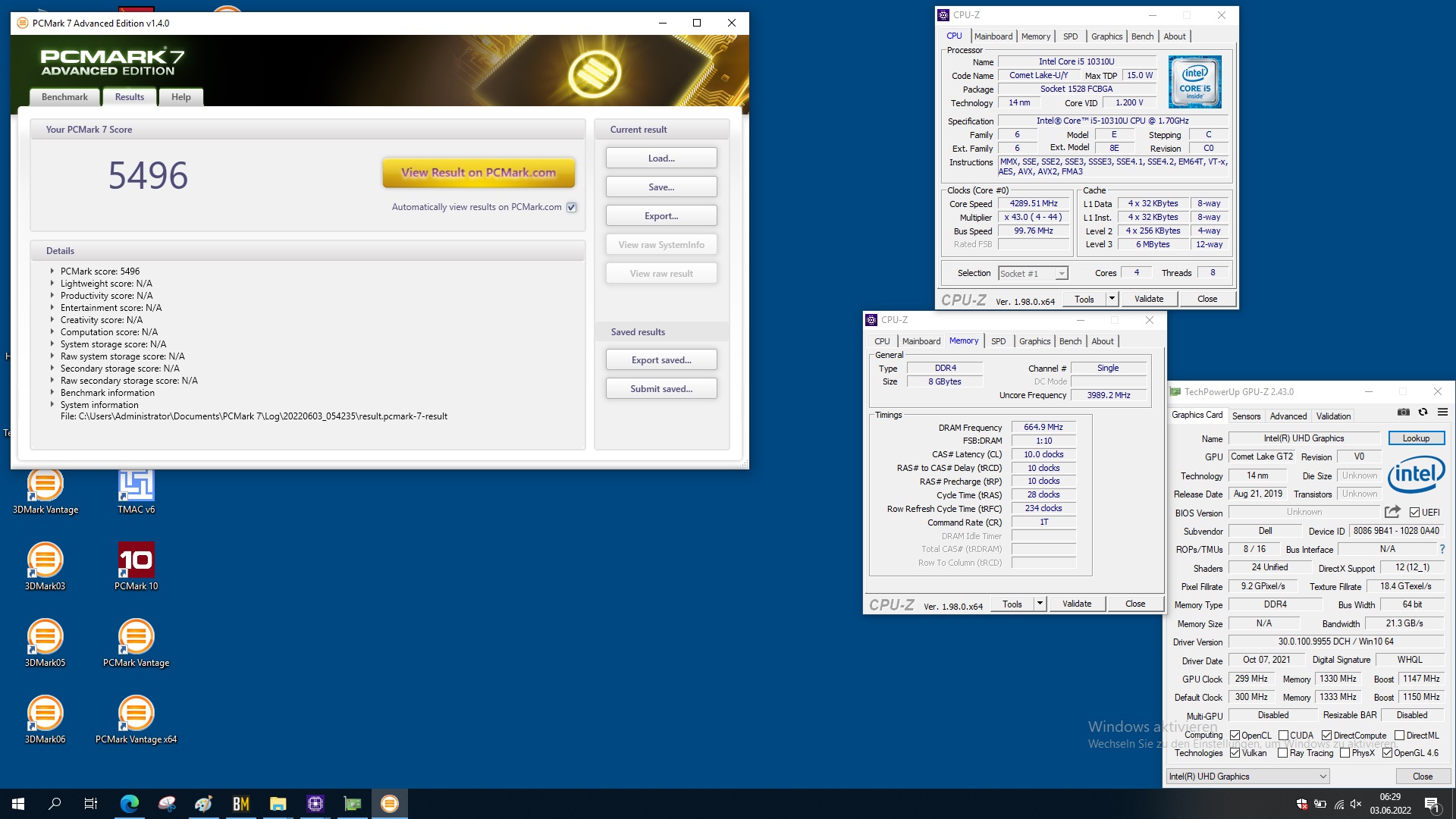Switch to Results tab in PCMark 7
This screenshot has width=1456, height=819.
point(130,97)
